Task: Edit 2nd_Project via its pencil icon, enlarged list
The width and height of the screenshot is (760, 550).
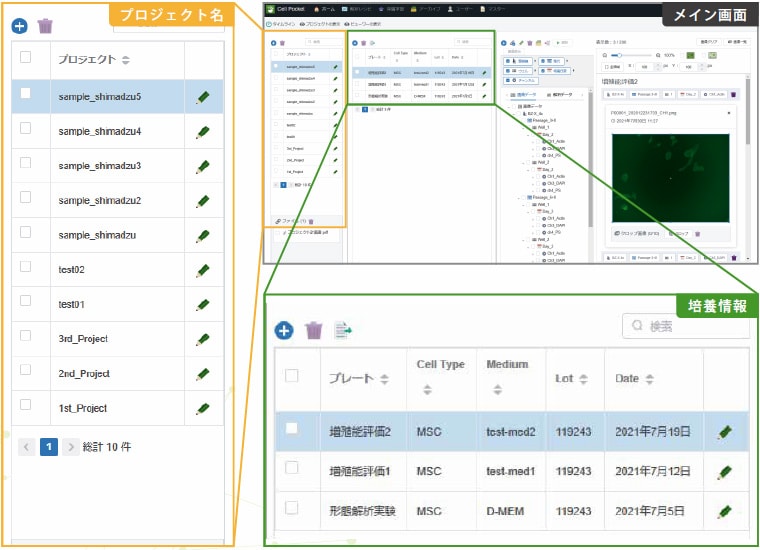Action: point(203,374)
